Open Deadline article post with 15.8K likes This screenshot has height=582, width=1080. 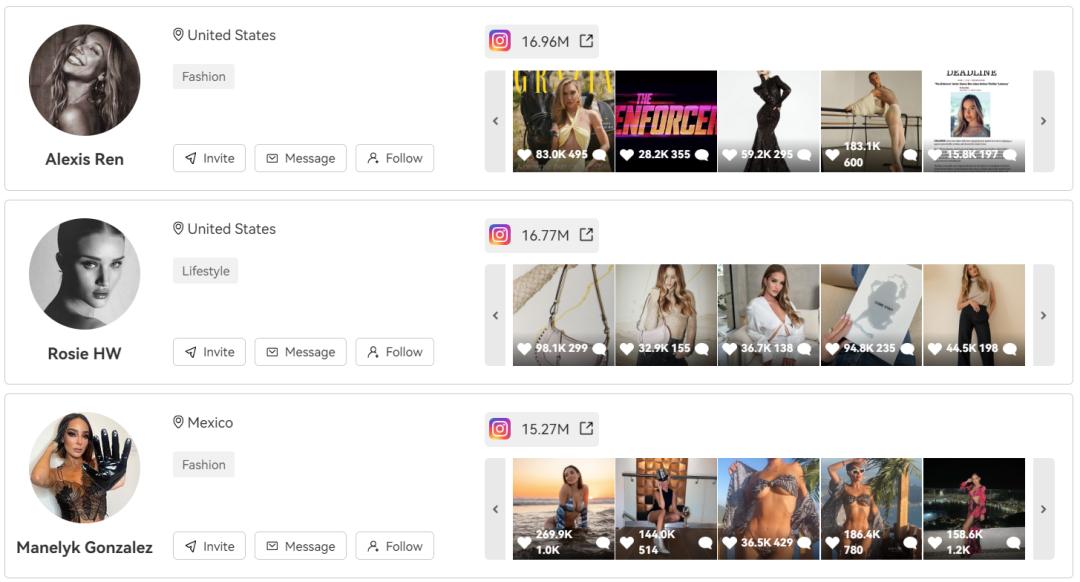[x=974, y=121]
